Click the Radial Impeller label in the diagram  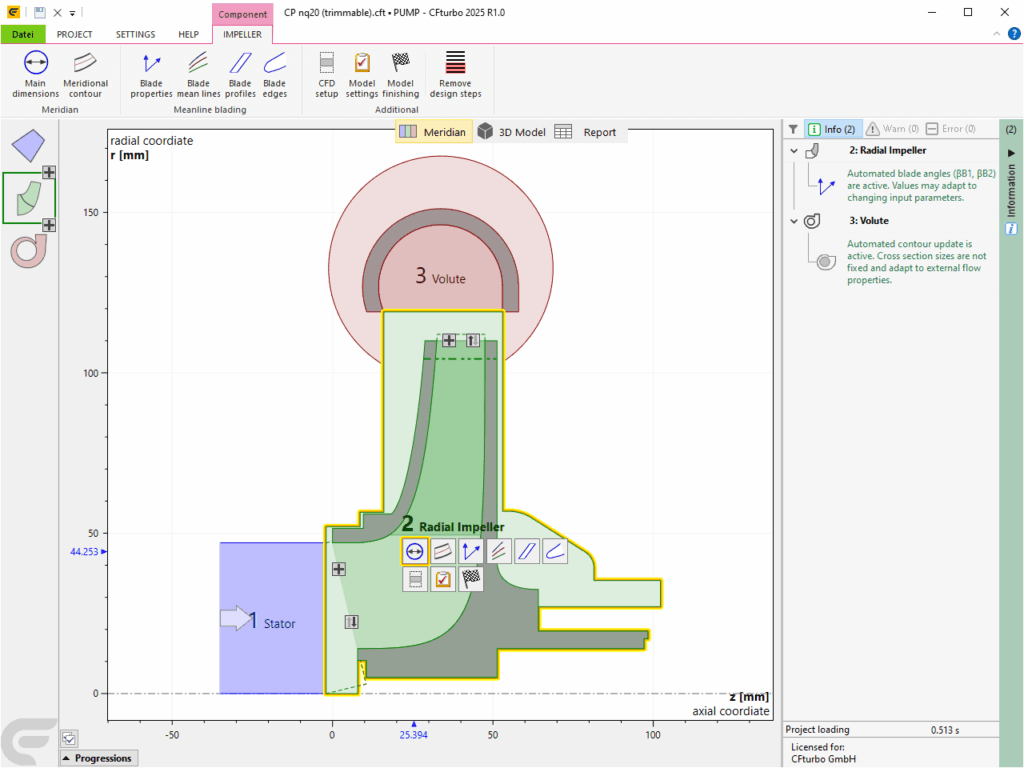click(x=462, y=527)
